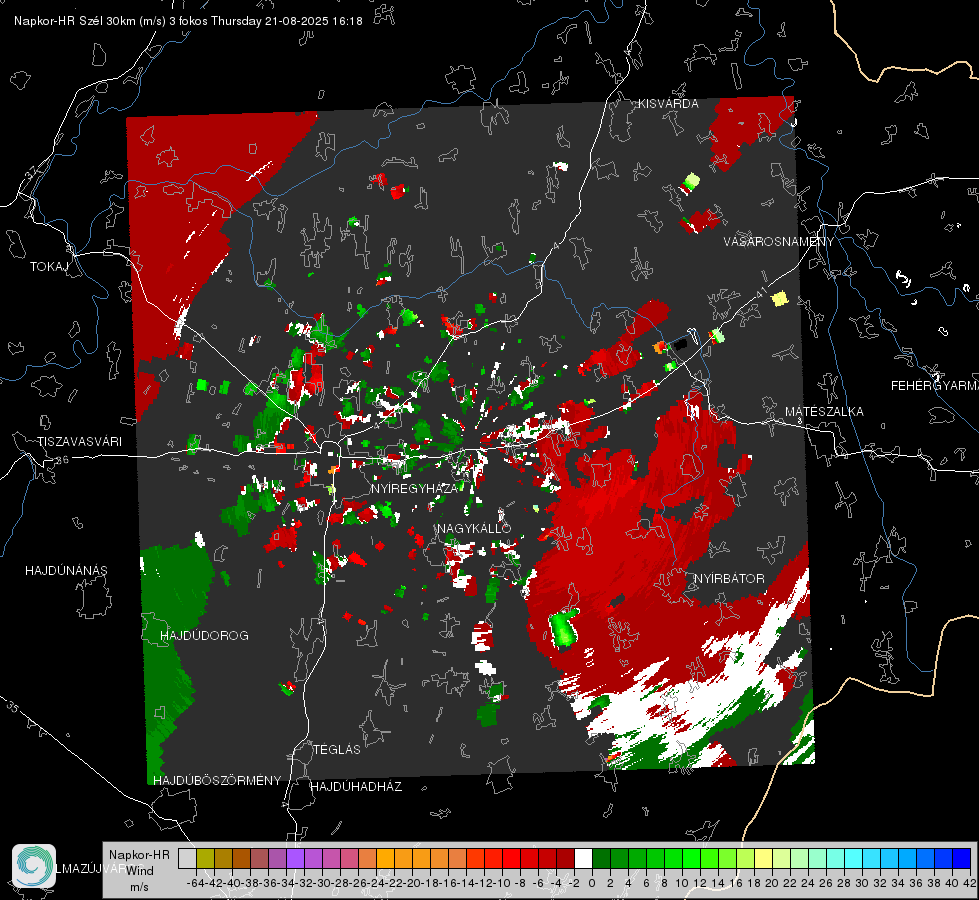
Task: Click the legend value 0
Action: click(x=592, y=883)
